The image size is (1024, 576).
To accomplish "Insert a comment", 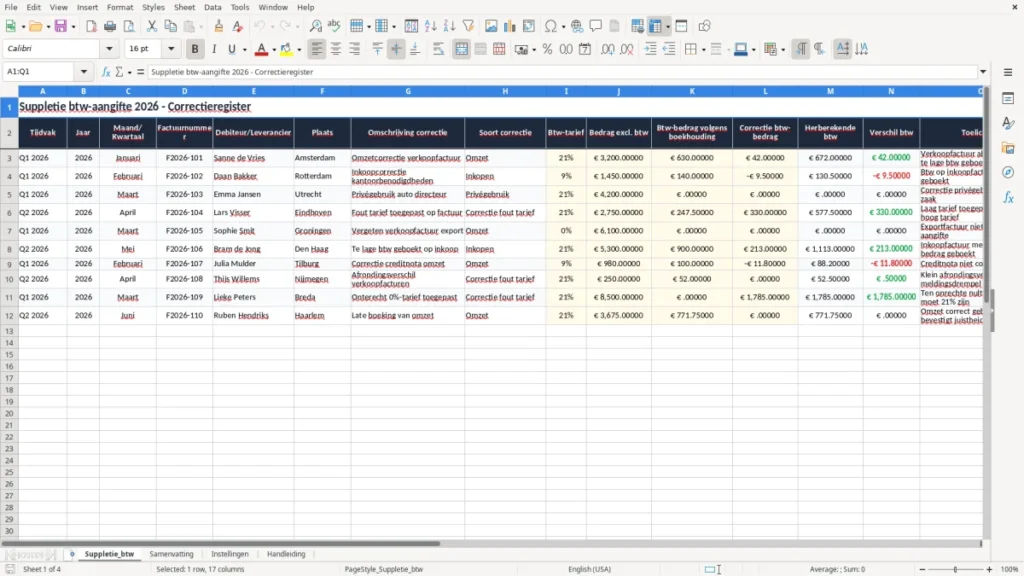I will point(596,26).
